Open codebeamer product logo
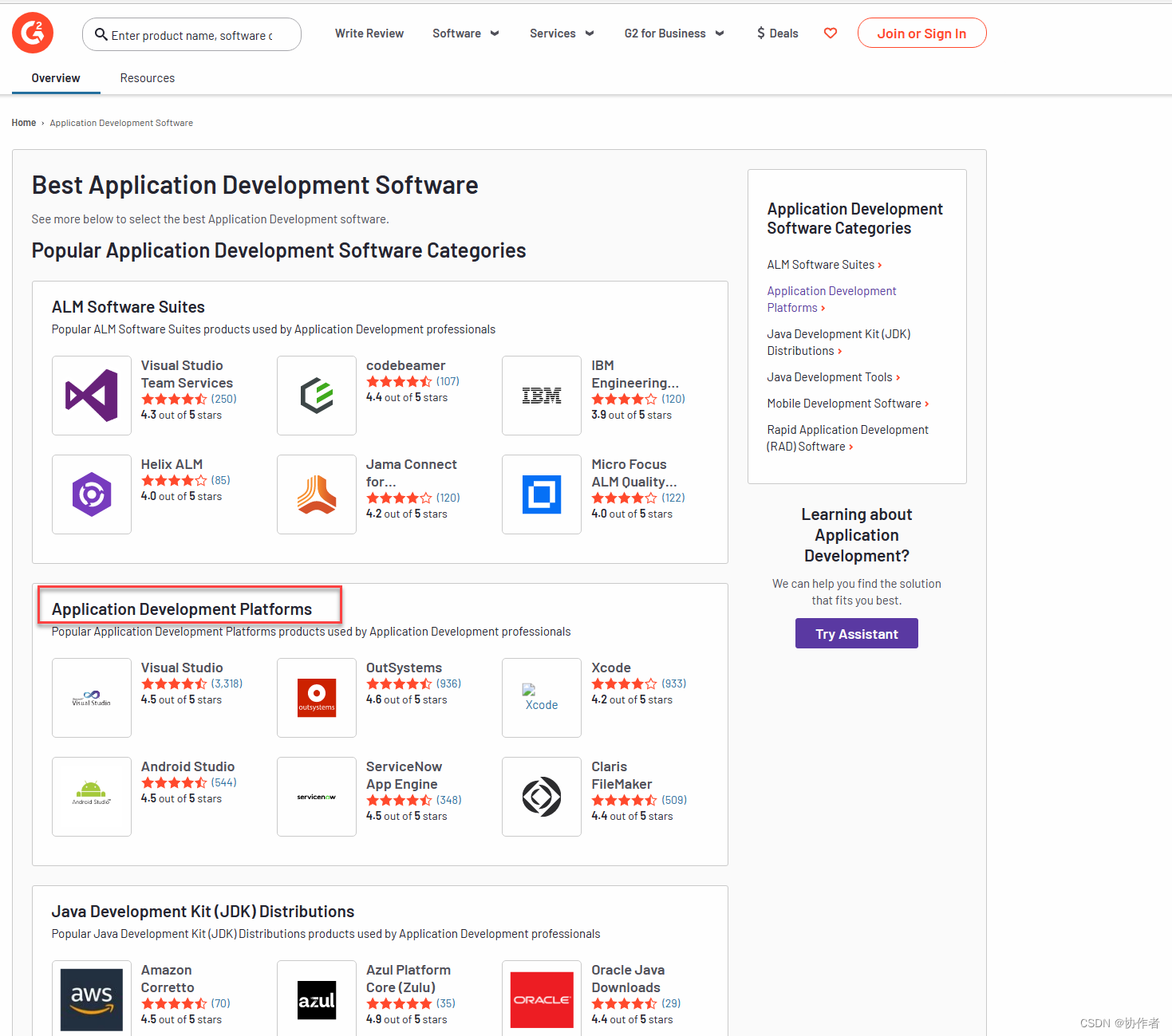Image resolution: width=1172 pixels, height=1036 pixels. pos(317,396)
